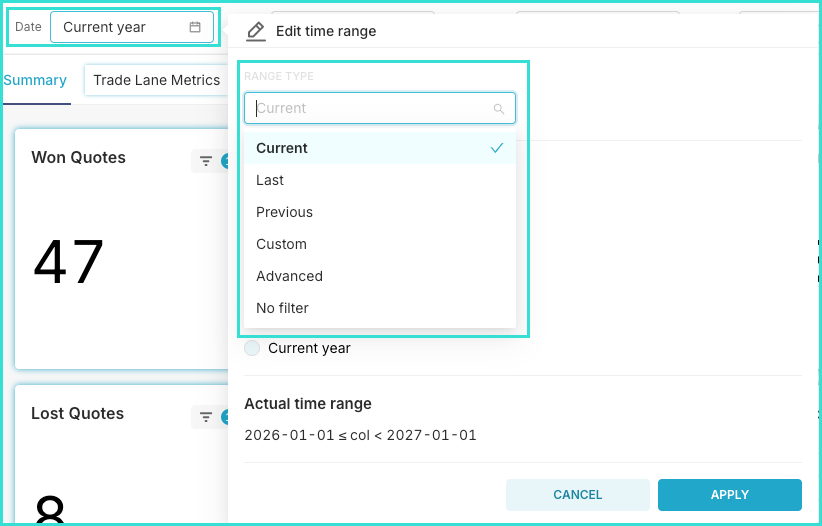Screen dimensions: 822x526
Task: Open the Trade Lane Metrics tab
Action: coord(156,80)
